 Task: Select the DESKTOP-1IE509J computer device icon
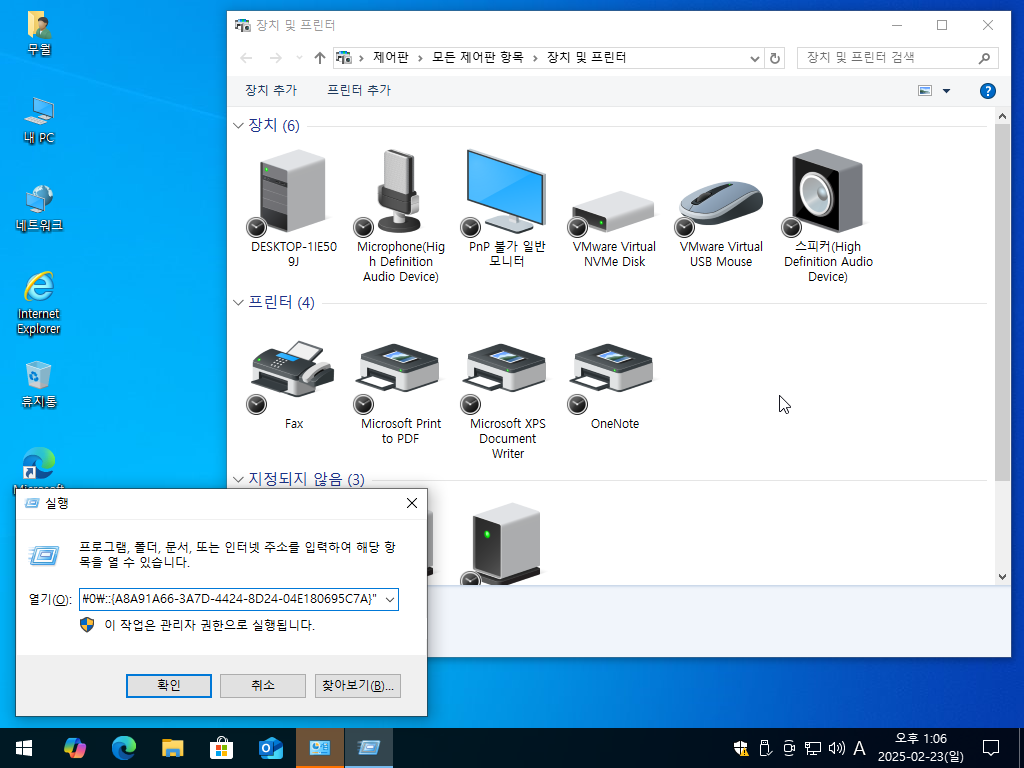293,191
